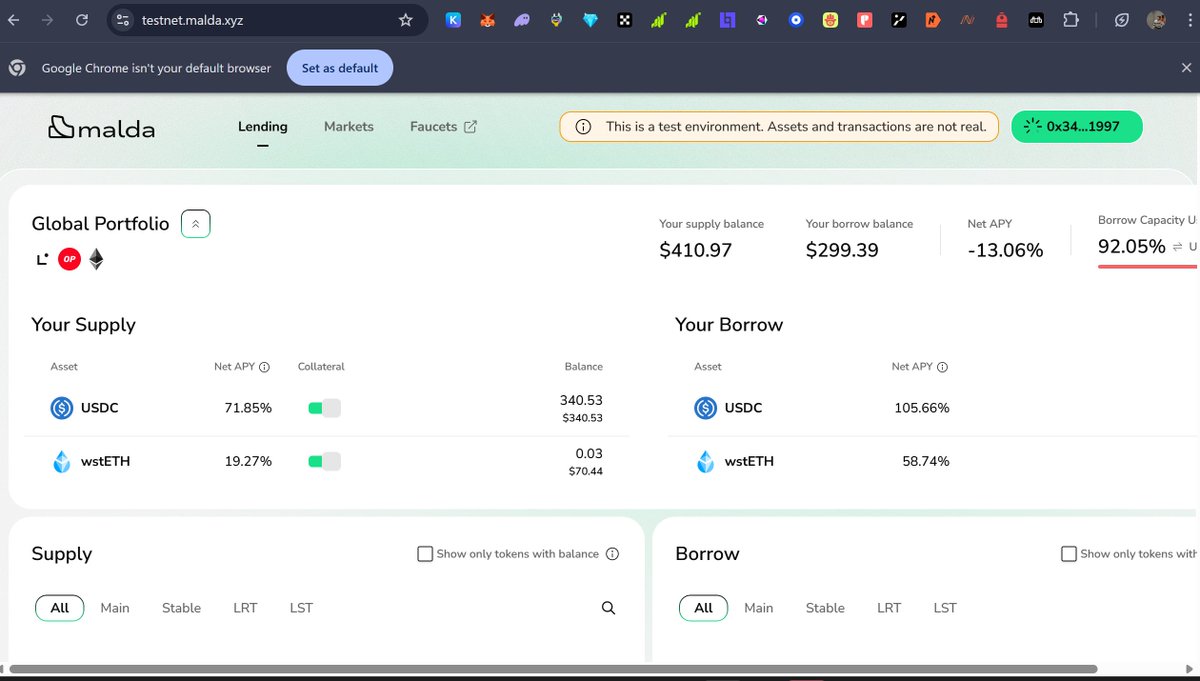Screen dimensions: 1200x681
Task: Bookmark this page with the star icon
Action: coord(405,20)
